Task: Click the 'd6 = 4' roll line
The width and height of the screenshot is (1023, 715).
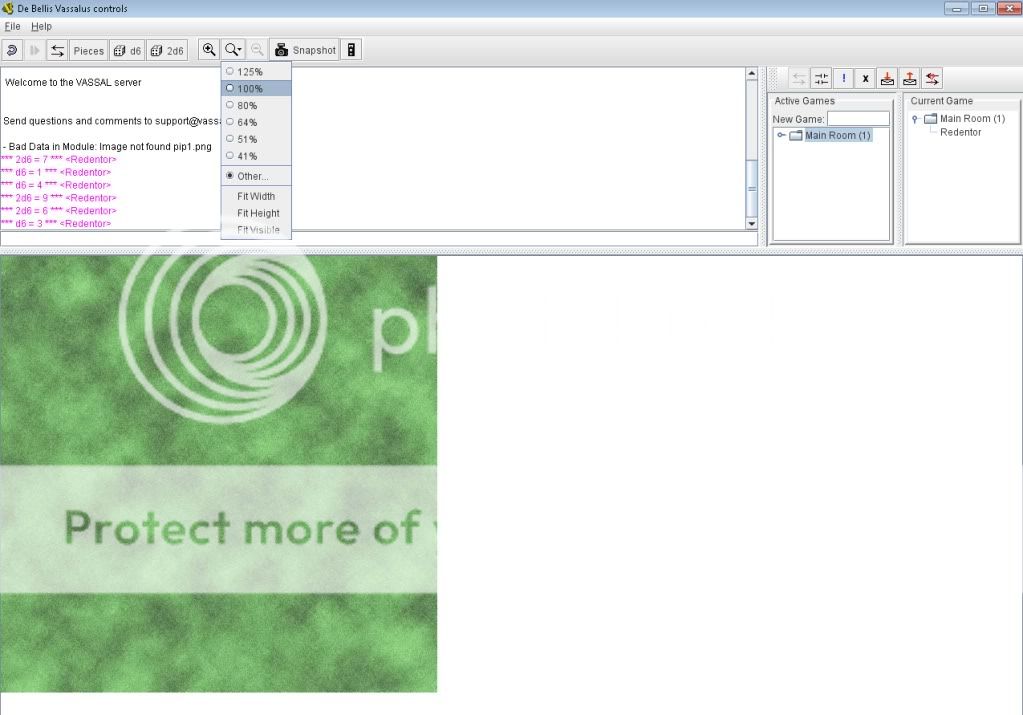Action: point(56,185)
